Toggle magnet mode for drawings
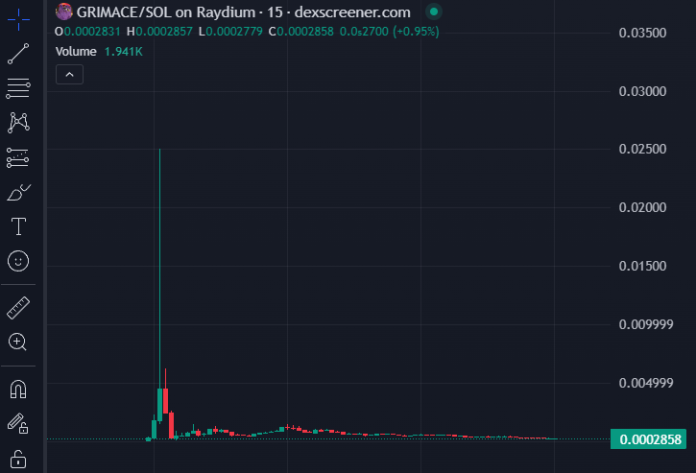The image size is (696, 473). pos(18,387)
